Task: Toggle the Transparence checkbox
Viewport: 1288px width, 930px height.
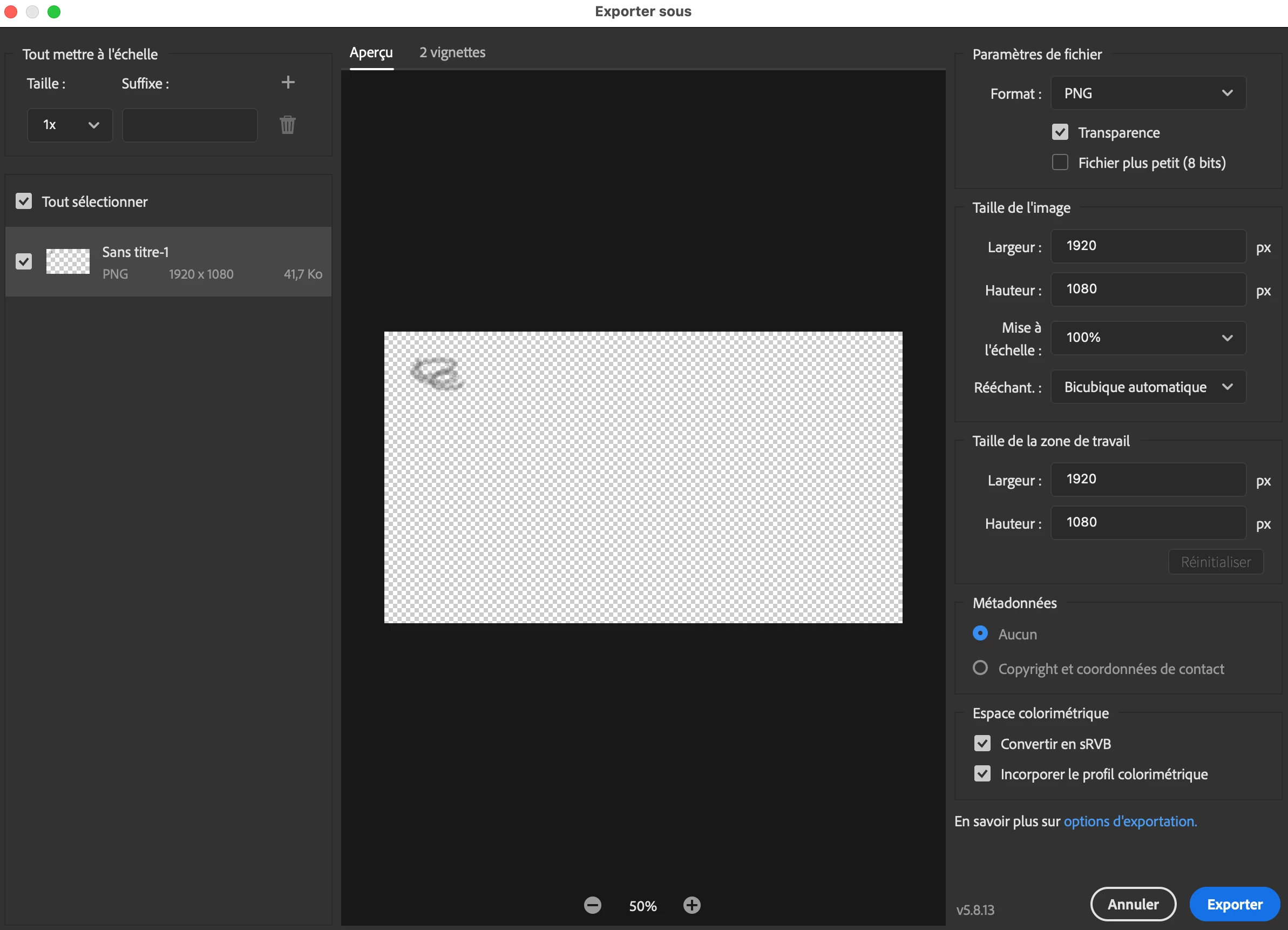Action: pyautogui.click(x=1060, y=132)
